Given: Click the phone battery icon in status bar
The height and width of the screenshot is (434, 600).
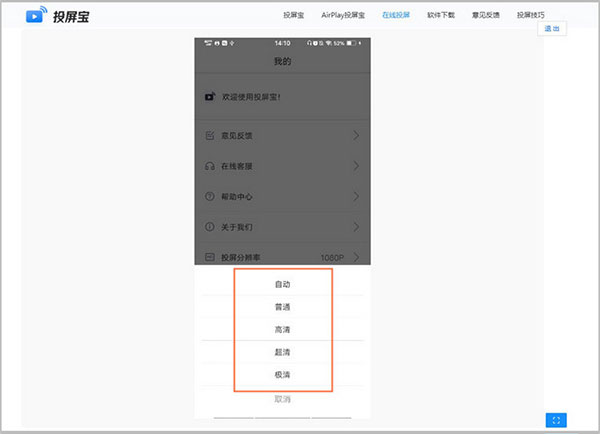Looking at the screenshot, I should pos(351,43).
